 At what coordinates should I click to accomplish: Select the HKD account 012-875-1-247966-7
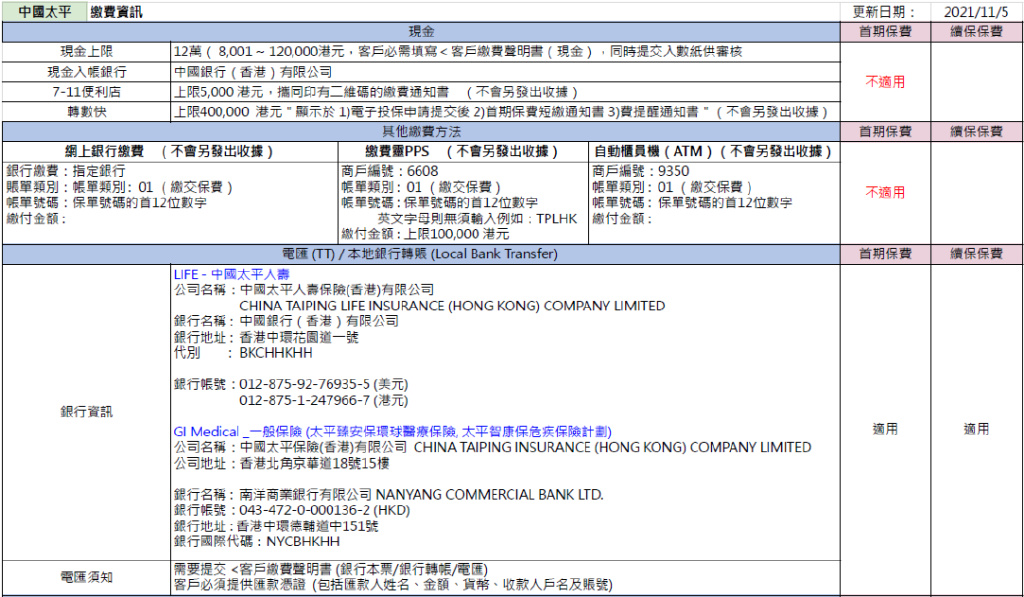click(323, 400)
